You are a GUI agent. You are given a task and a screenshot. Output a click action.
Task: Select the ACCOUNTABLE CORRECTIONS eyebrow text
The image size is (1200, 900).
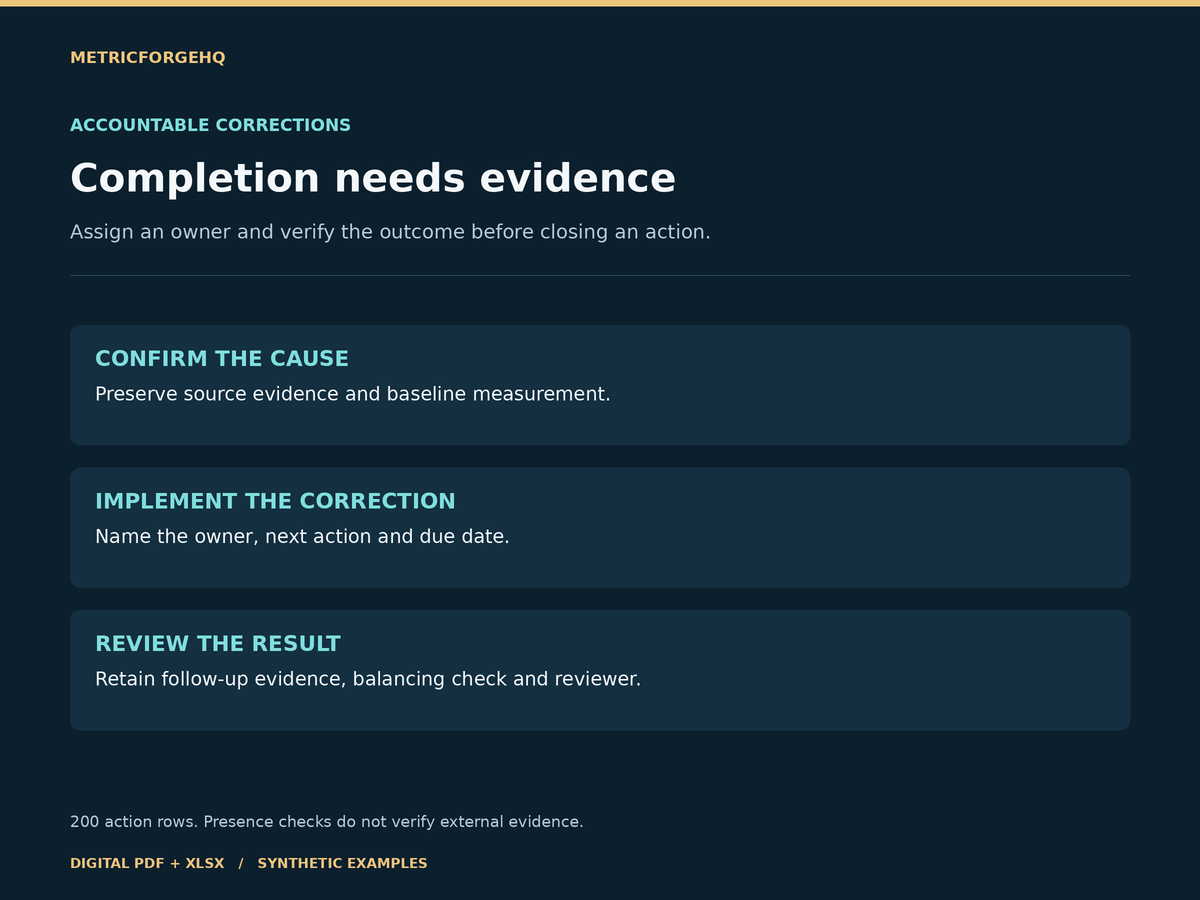pyautogui.click(x=210, y=125)
